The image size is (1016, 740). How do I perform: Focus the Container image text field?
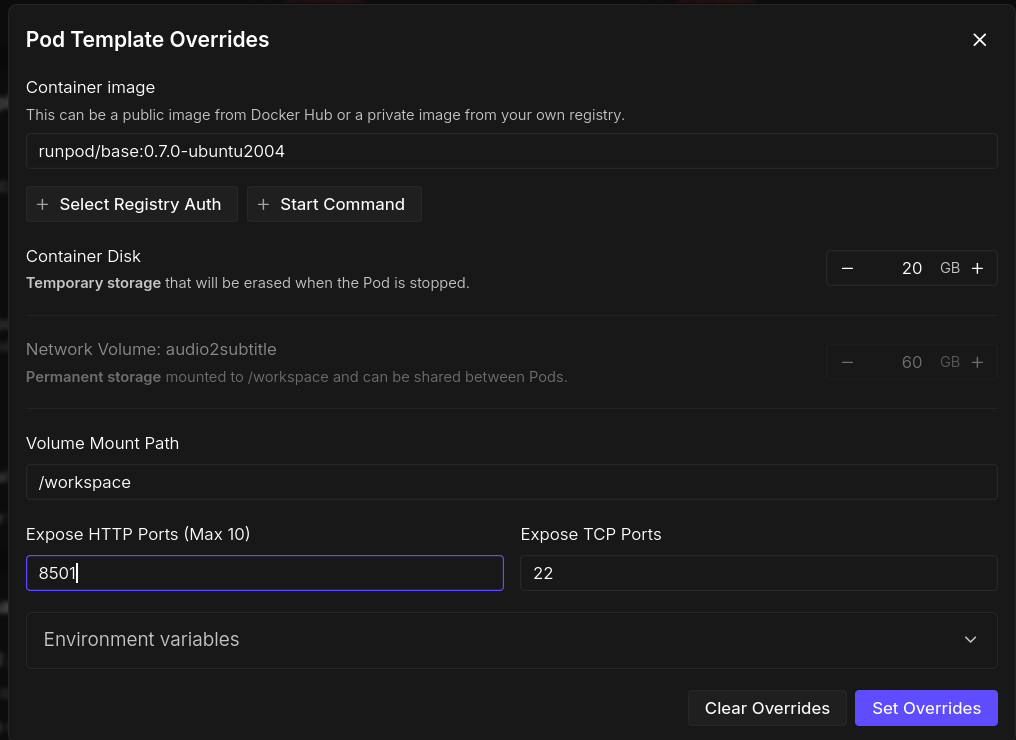pos(511,152)
